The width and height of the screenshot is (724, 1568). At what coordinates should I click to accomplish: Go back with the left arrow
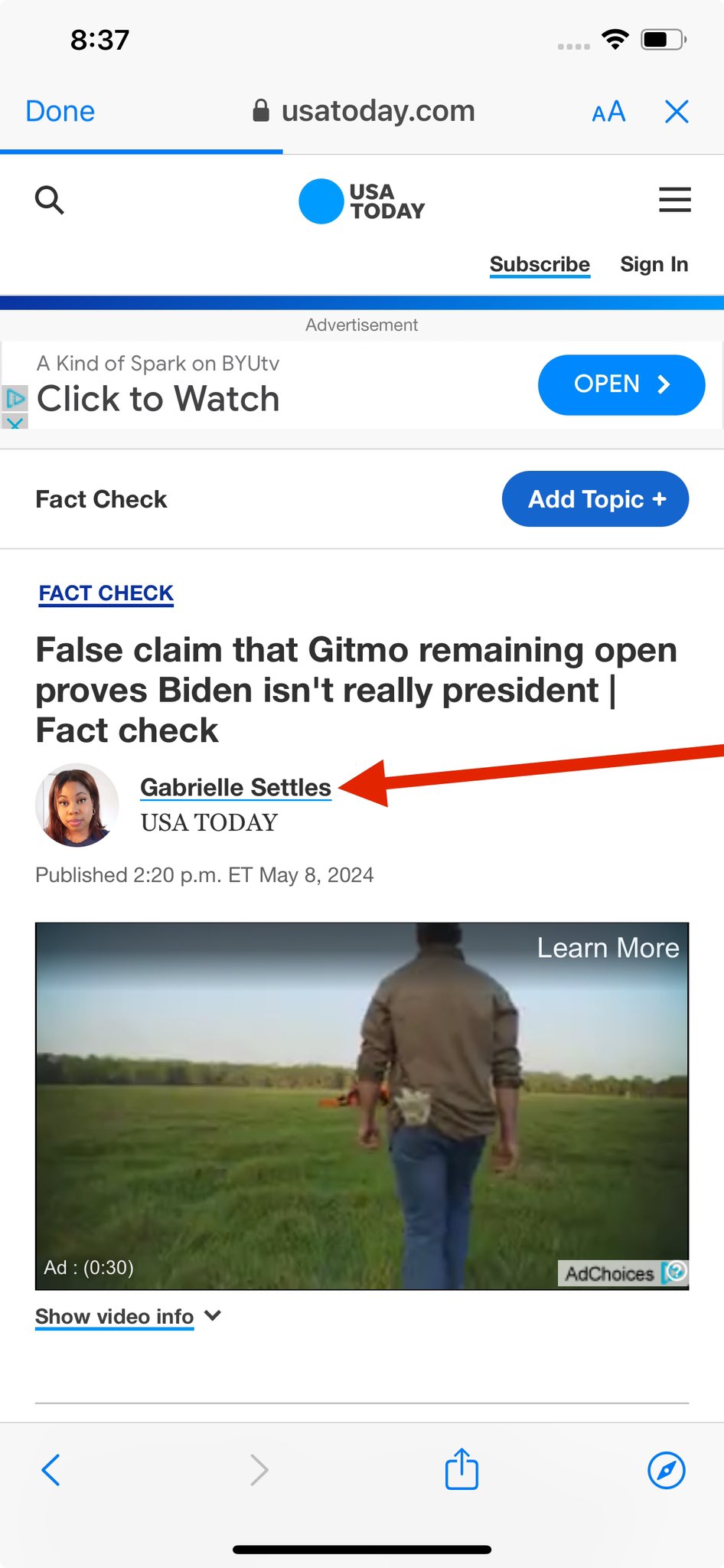pyautogui.click(x=51, y=1470)
